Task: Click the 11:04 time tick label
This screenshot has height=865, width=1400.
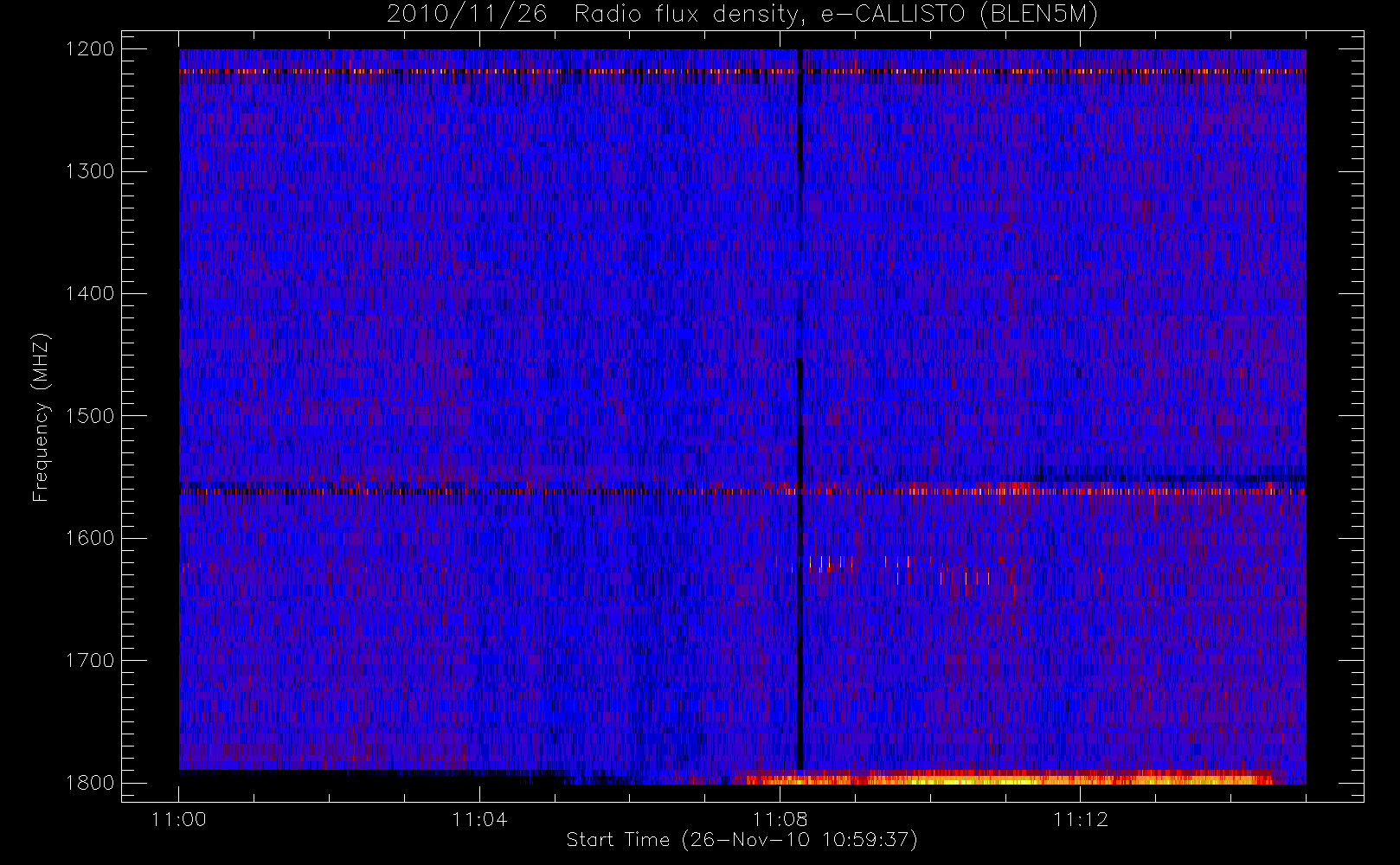Action: (x=479, y=819)
